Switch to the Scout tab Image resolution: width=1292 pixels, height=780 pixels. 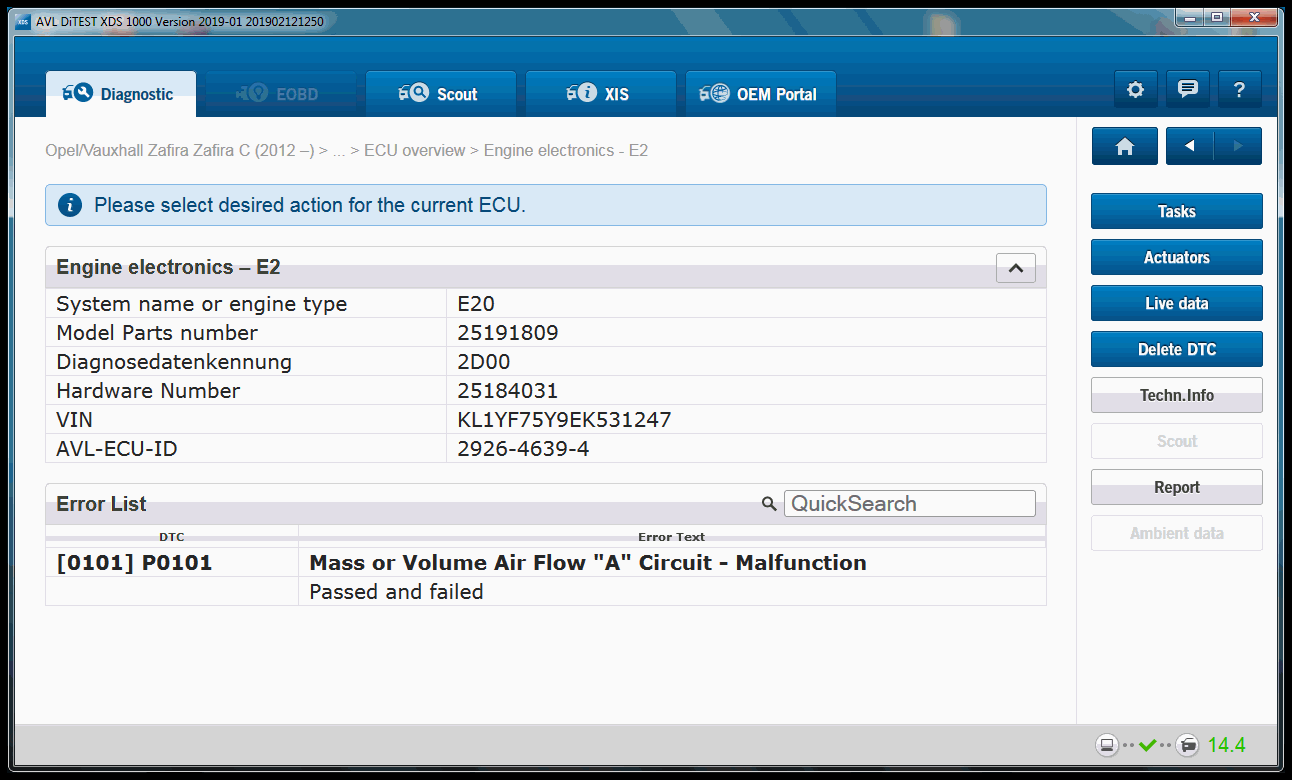click(x=441, y=94)
